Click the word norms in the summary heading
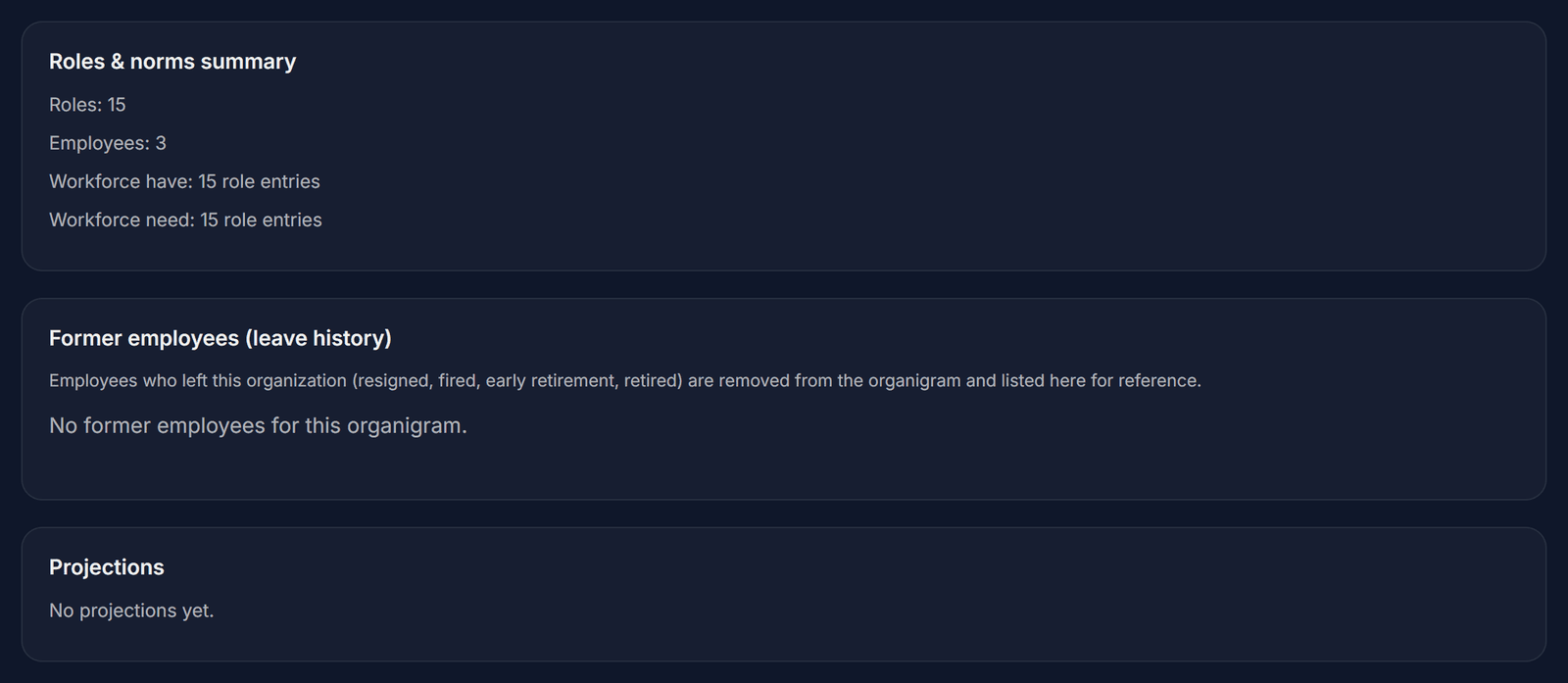1568x683 pixels. [162, 62]
